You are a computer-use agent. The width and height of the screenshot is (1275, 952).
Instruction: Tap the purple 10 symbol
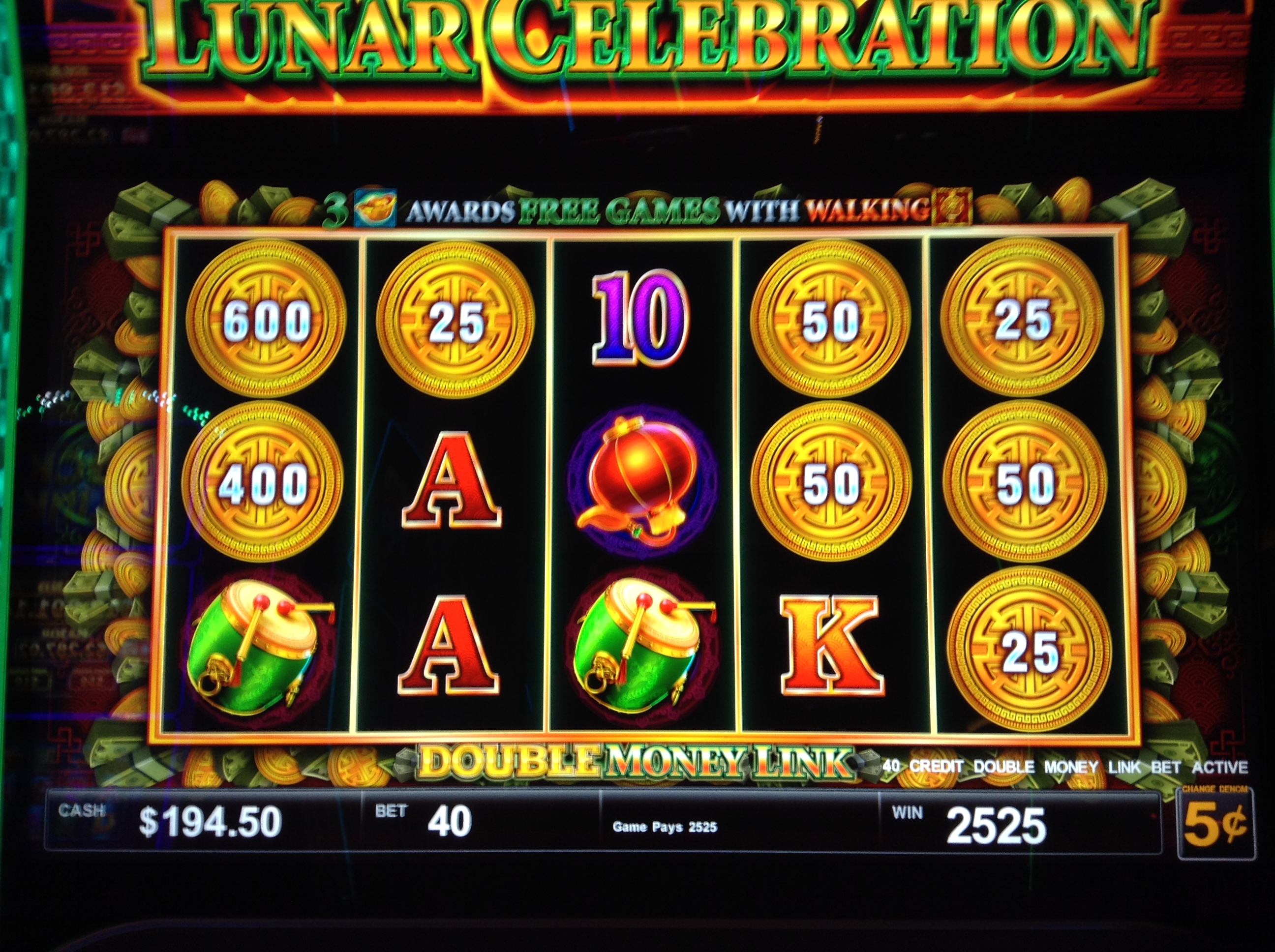640,319
